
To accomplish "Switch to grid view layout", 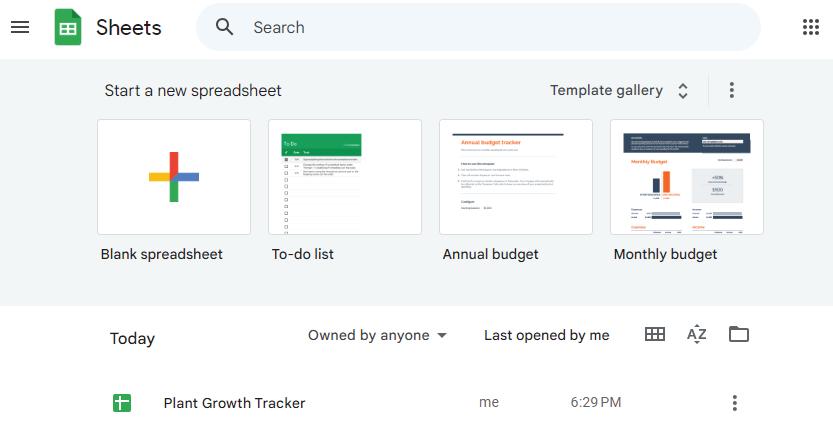I will [655, 335].
